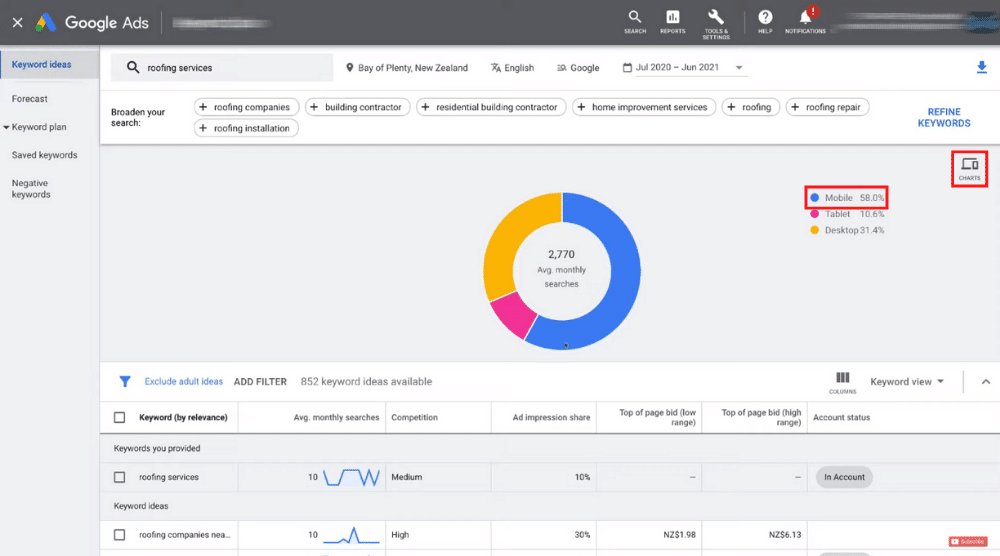Viewport: 1000px width, 556px height.
Task: Sort by Avg. monthly searches column header
Action: point(336,417)
